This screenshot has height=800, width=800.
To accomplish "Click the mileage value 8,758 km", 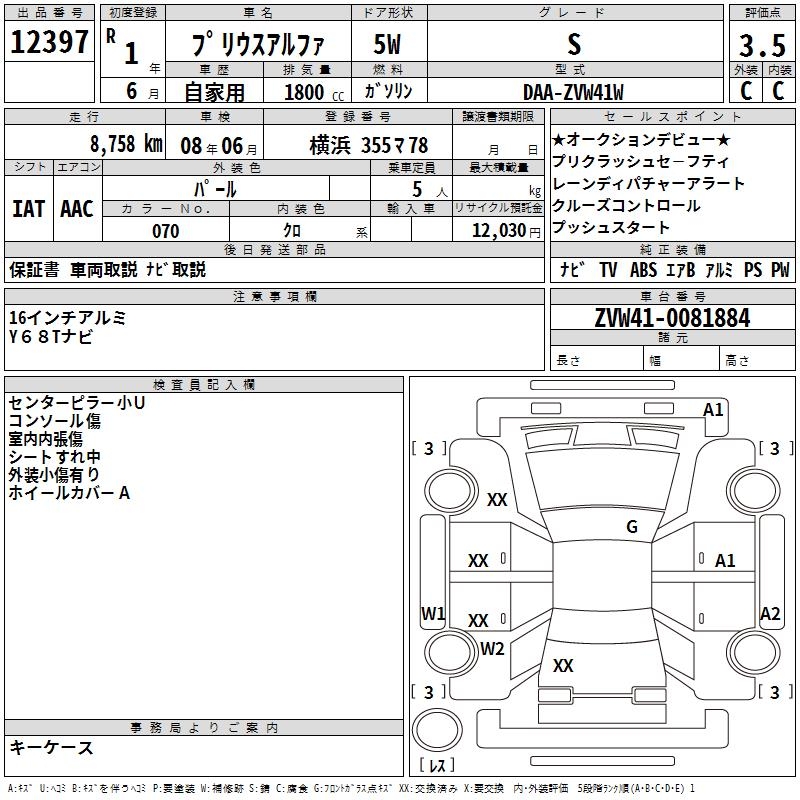I will (x=126, y=143).
